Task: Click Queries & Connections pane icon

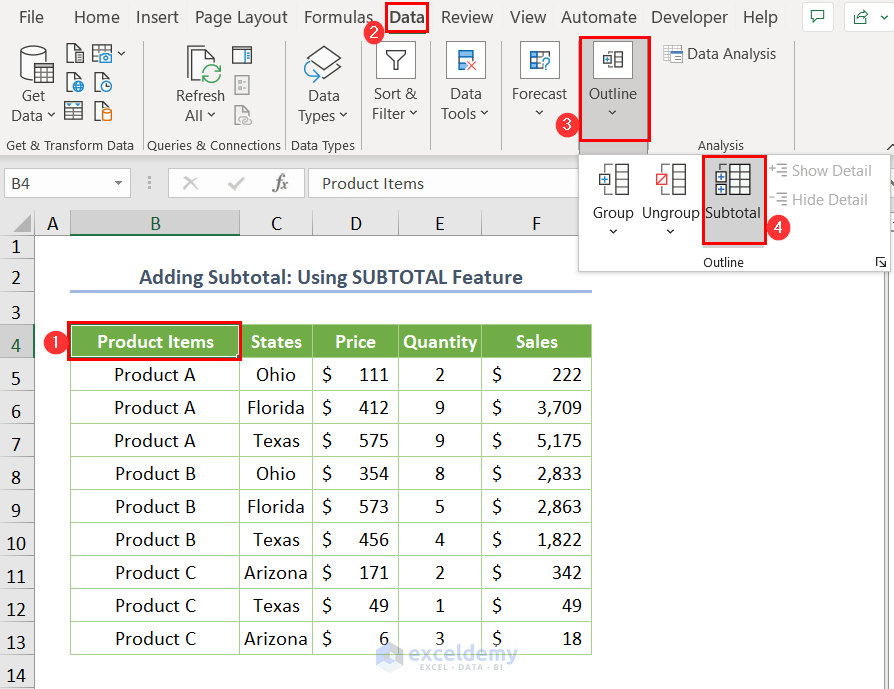Action: (242, 55)
